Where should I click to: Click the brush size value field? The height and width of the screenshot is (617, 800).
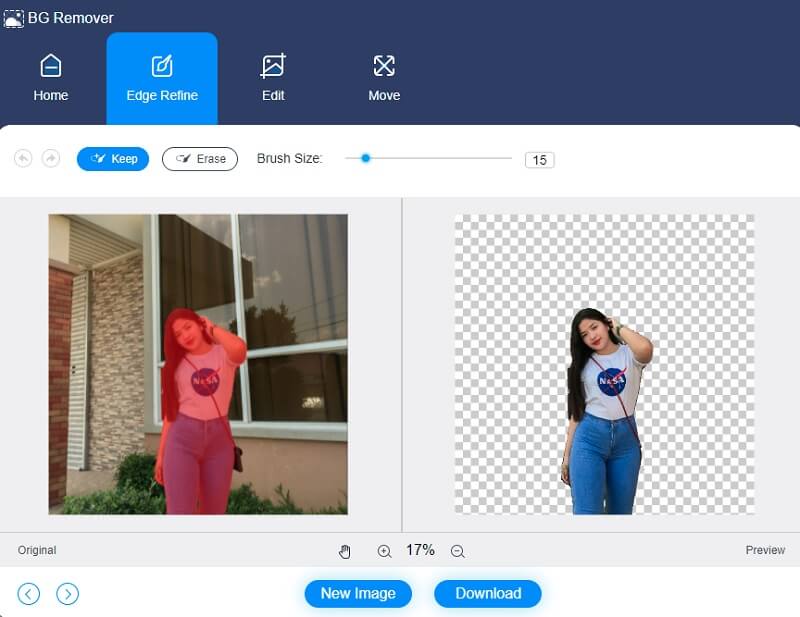pos(539,160)
